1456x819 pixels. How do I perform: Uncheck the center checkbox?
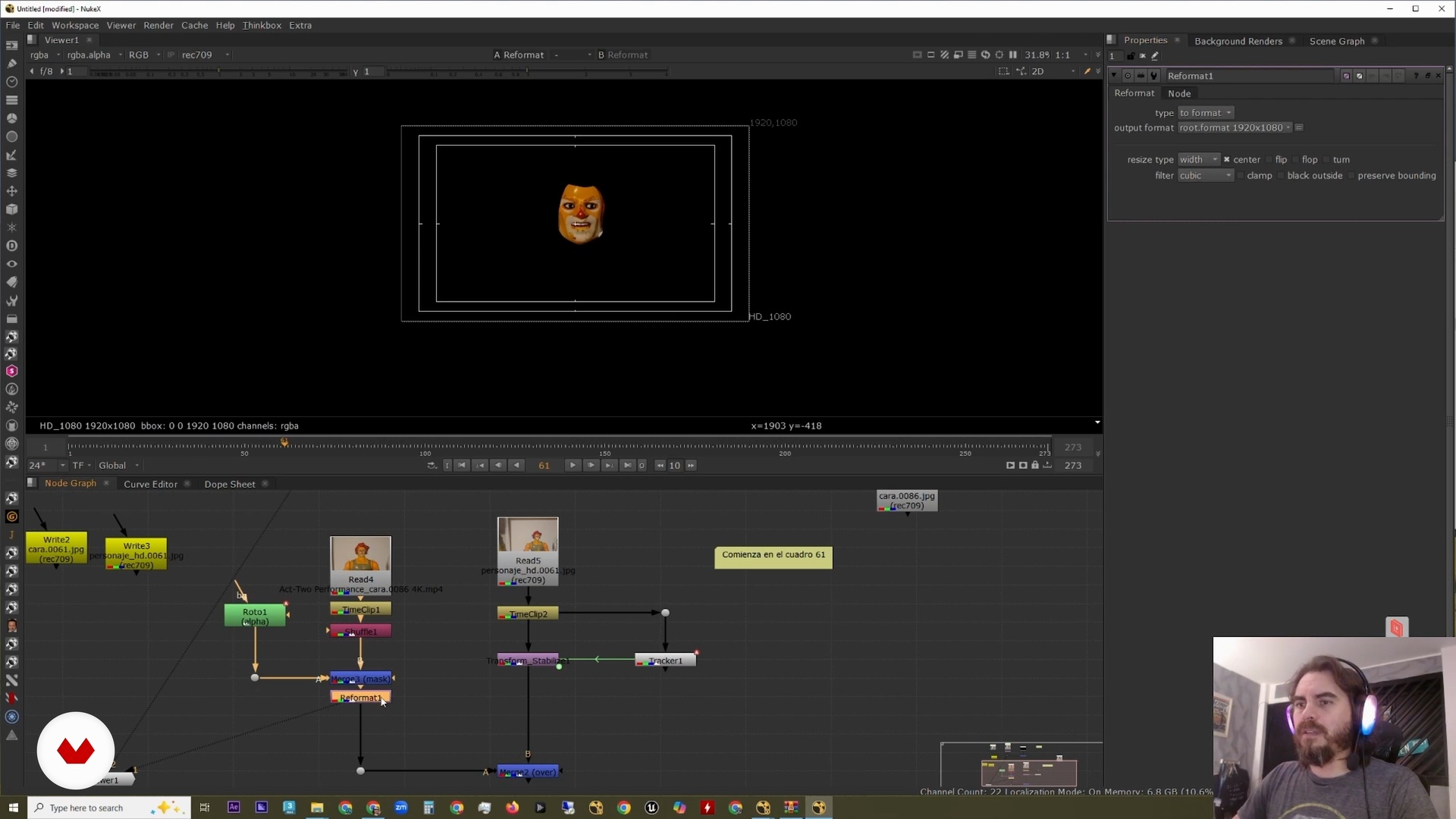coord(1226,160)
